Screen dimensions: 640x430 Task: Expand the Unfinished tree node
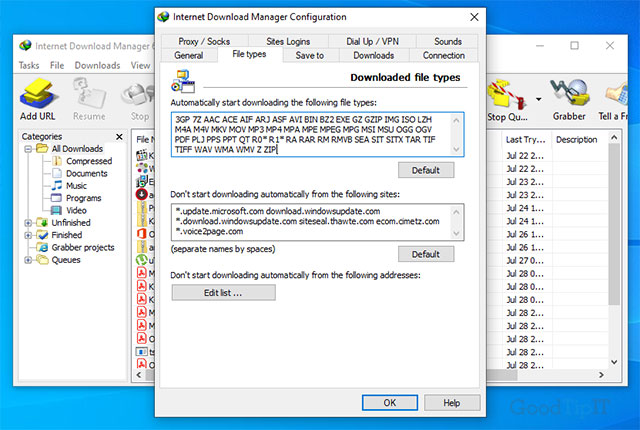pyautogui.click(x=28, y=223)
